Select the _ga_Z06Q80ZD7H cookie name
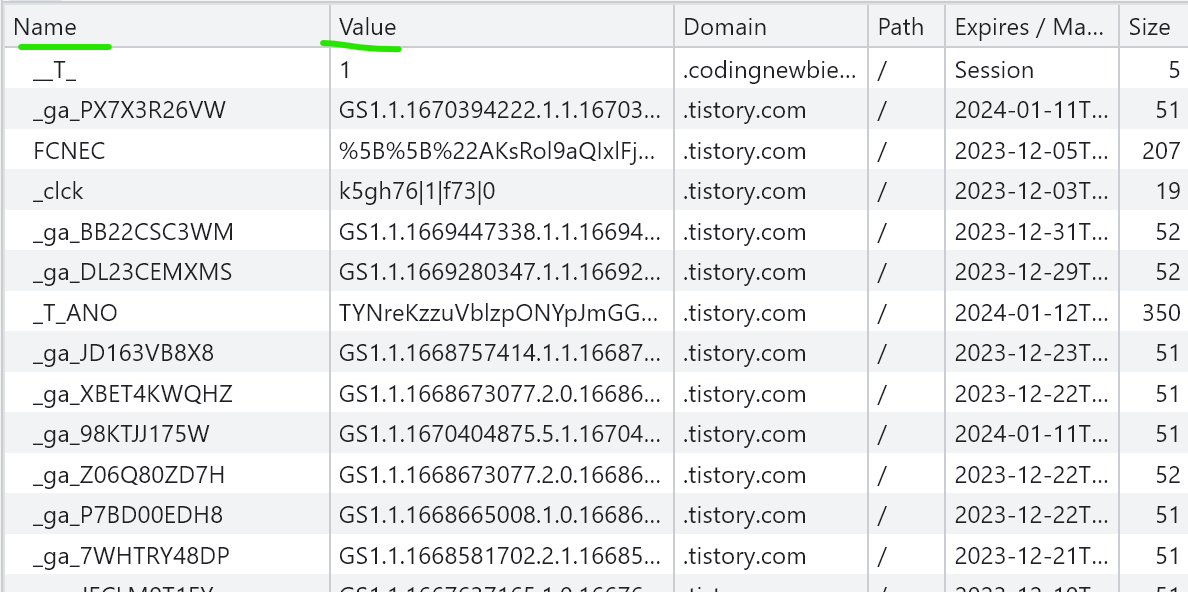 tap(129, 475)
